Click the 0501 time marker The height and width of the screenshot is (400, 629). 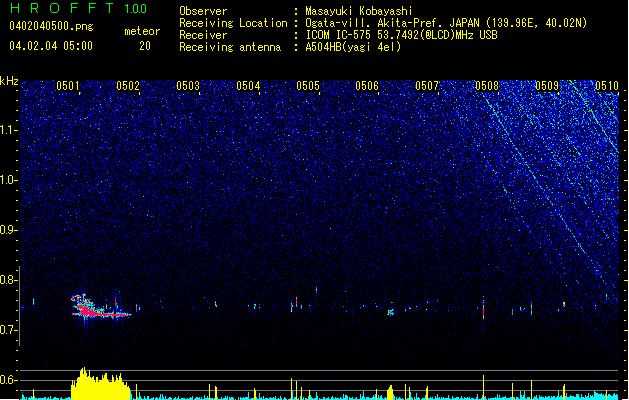click(68, 86)
